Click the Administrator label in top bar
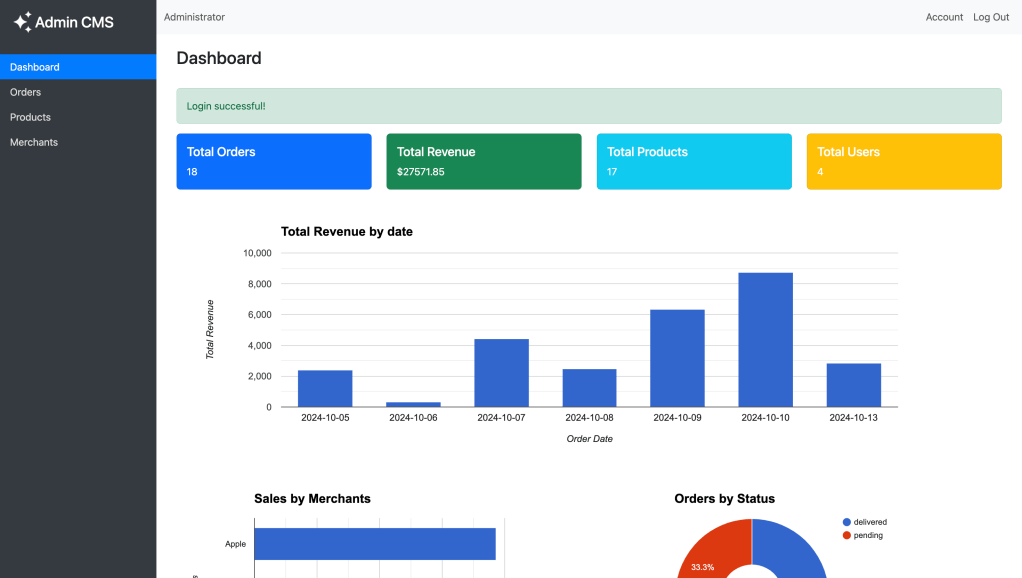1022x578 pixels. pyautogui.click(x=194, y=17)
